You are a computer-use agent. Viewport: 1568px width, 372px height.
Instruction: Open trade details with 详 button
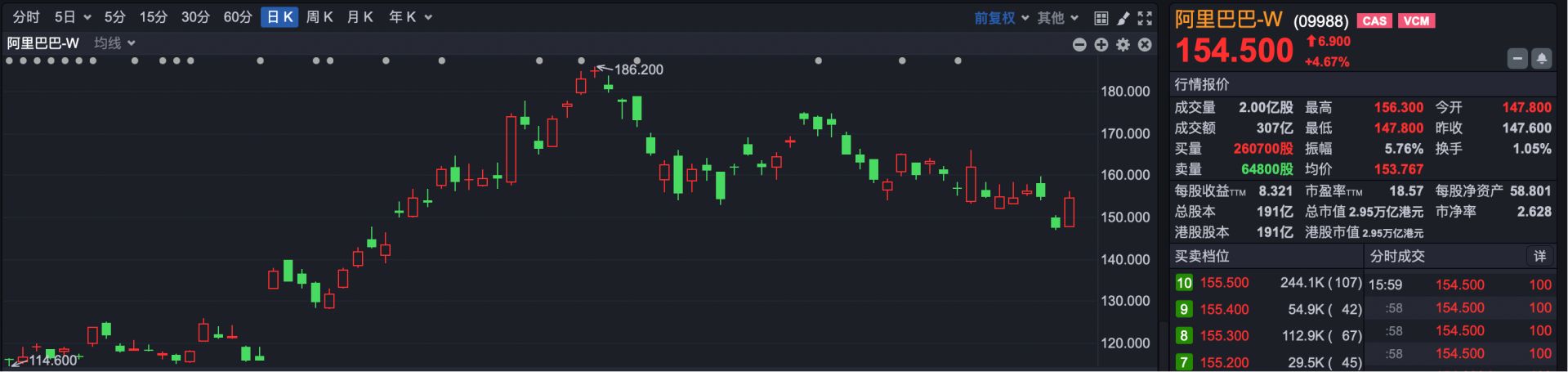point(1539,257)
